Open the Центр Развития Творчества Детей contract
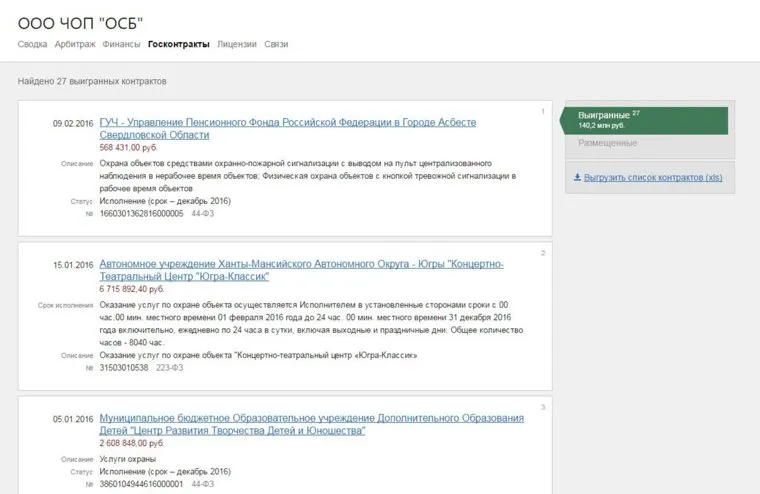The image size is (760, 494). (x=311, y=417)
